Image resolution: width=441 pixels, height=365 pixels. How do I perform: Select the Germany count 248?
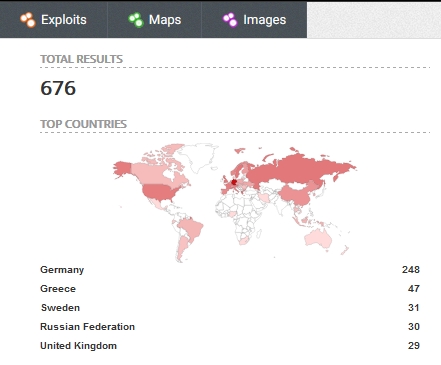(411, 270)
